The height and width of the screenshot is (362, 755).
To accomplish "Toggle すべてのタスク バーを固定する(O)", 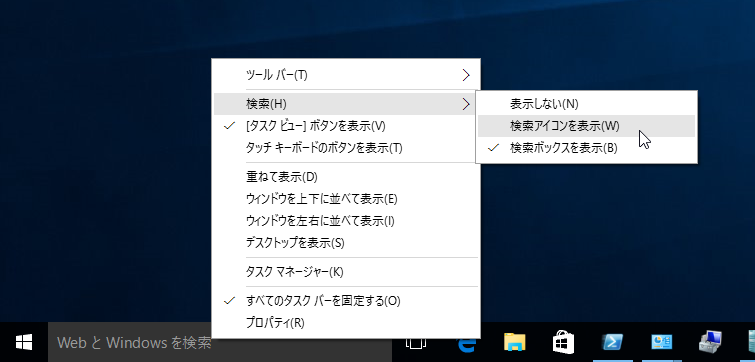I will (347, 301).
